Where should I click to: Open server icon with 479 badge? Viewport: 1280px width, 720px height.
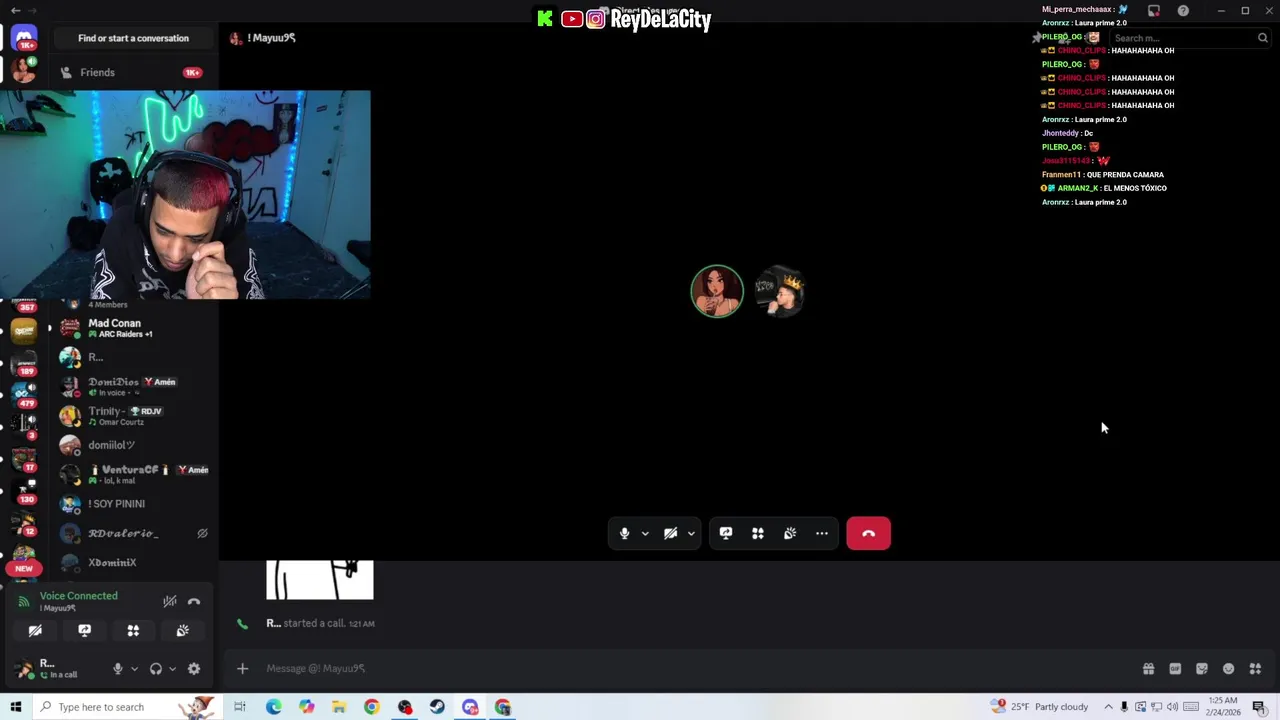(x=24, y=393)
